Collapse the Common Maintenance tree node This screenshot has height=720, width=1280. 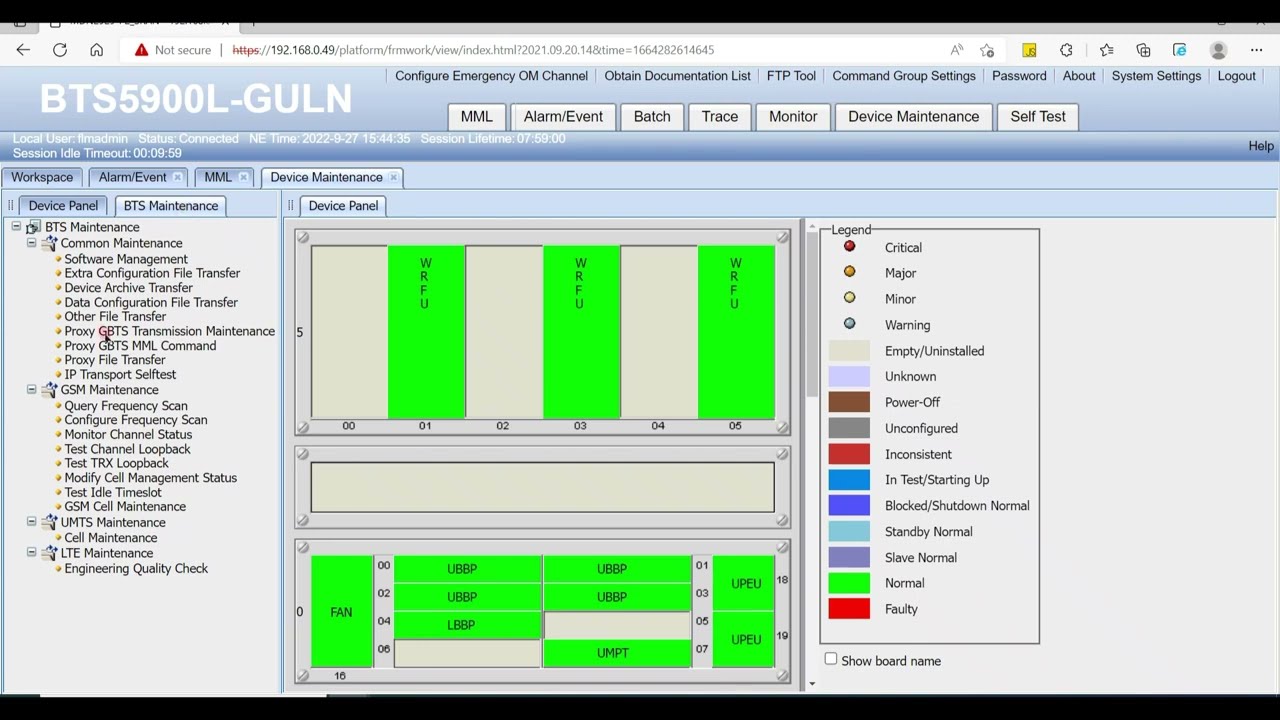point(31,243)
